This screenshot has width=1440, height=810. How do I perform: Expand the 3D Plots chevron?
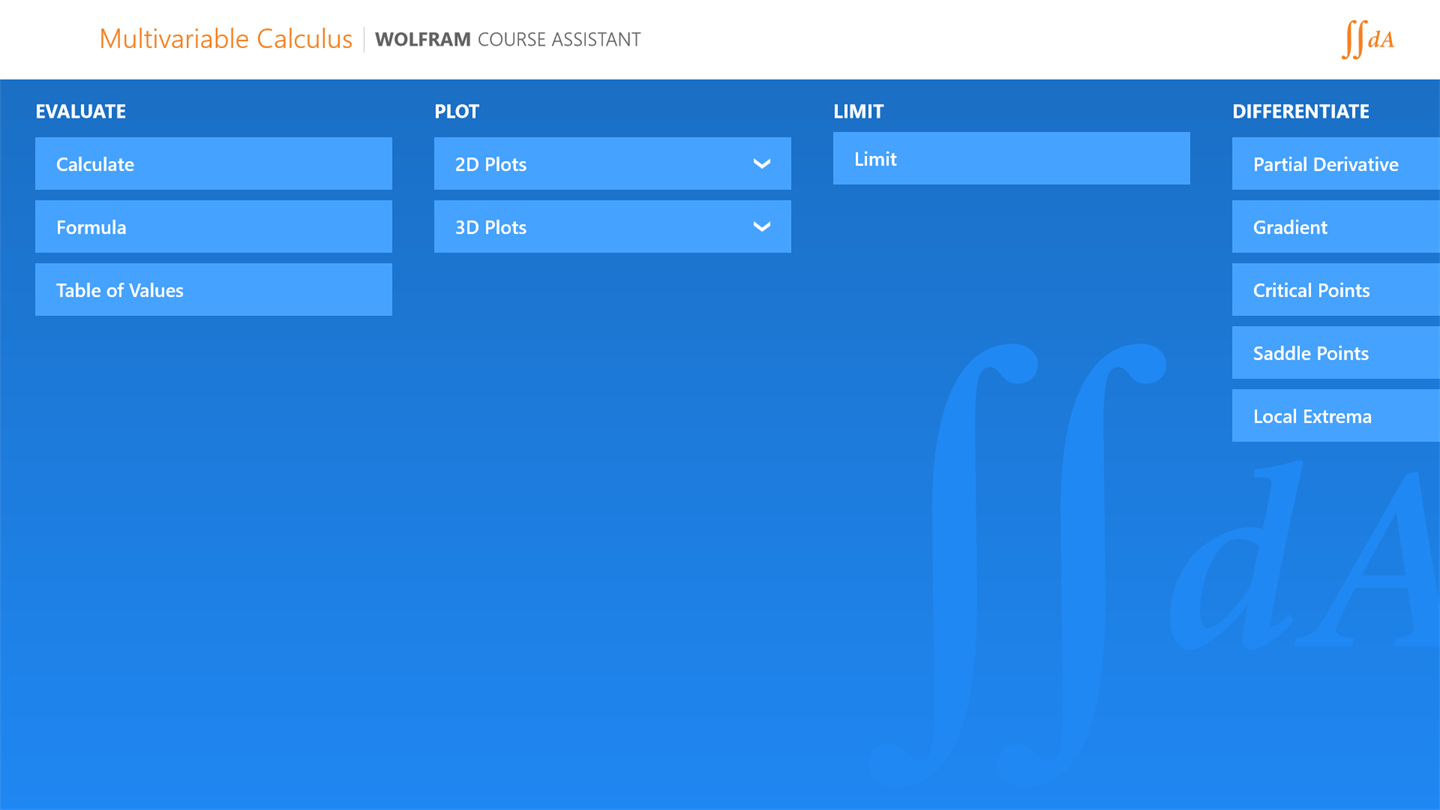tap(762, 227)
